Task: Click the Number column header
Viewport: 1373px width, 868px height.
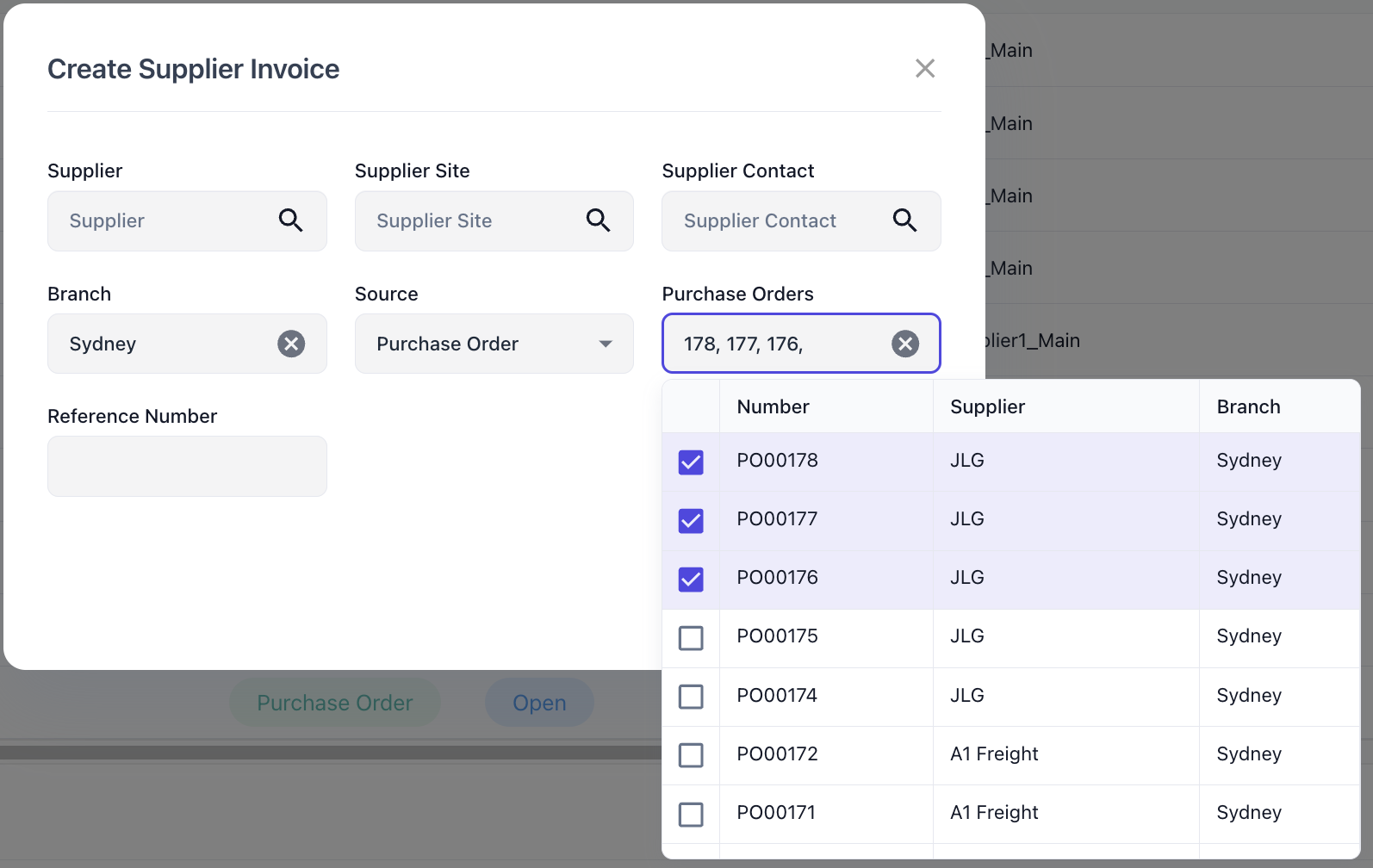Action: coord(773,406)
